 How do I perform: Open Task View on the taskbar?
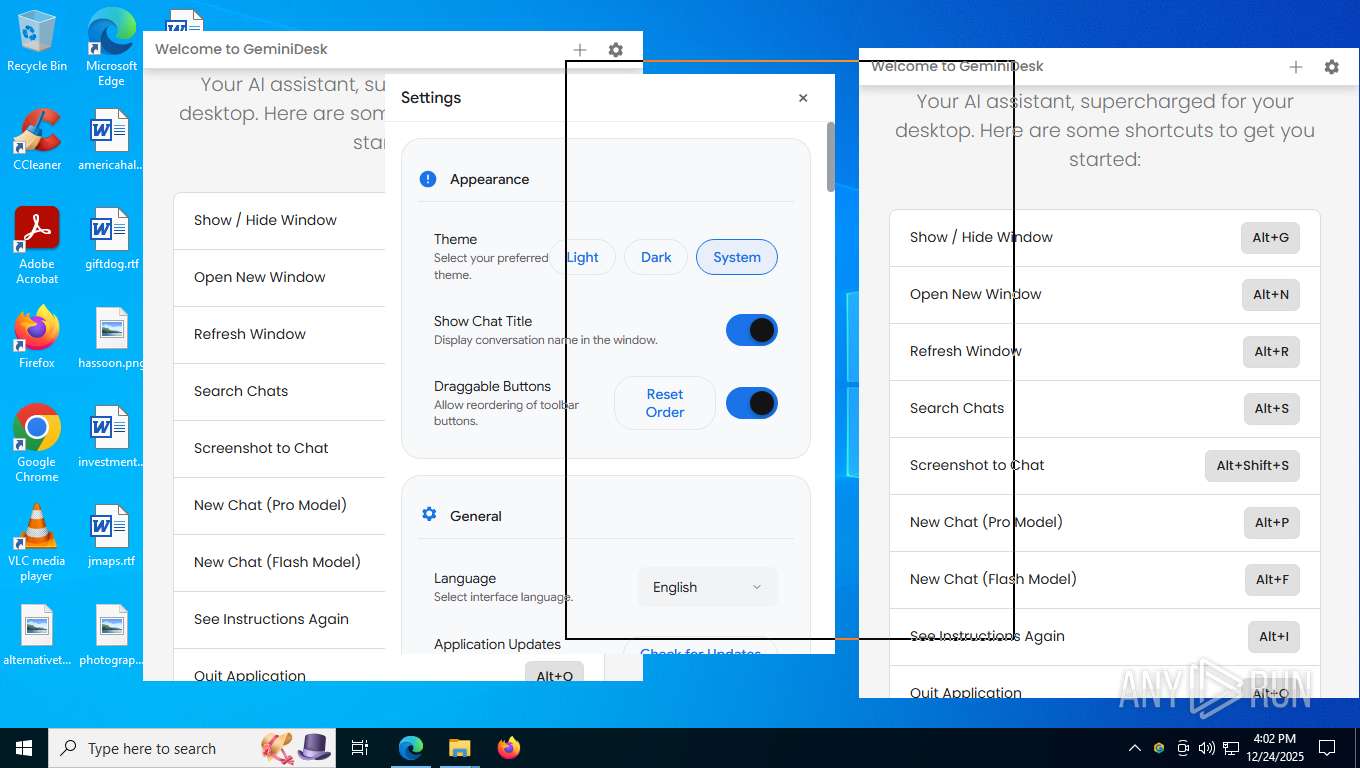click(x=360, y=748)
